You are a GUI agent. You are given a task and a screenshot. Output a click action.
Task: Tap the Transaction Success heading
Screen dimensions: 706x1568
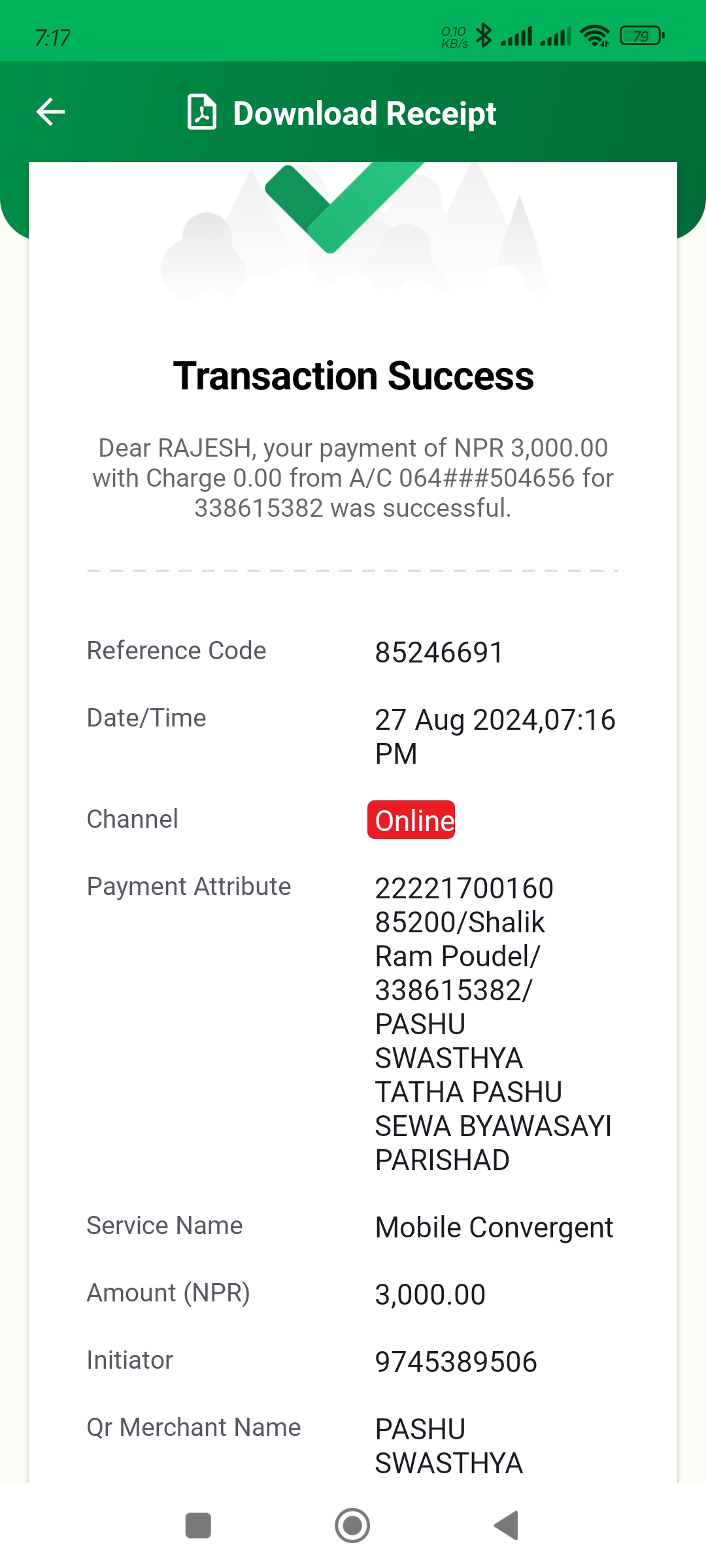353,376
